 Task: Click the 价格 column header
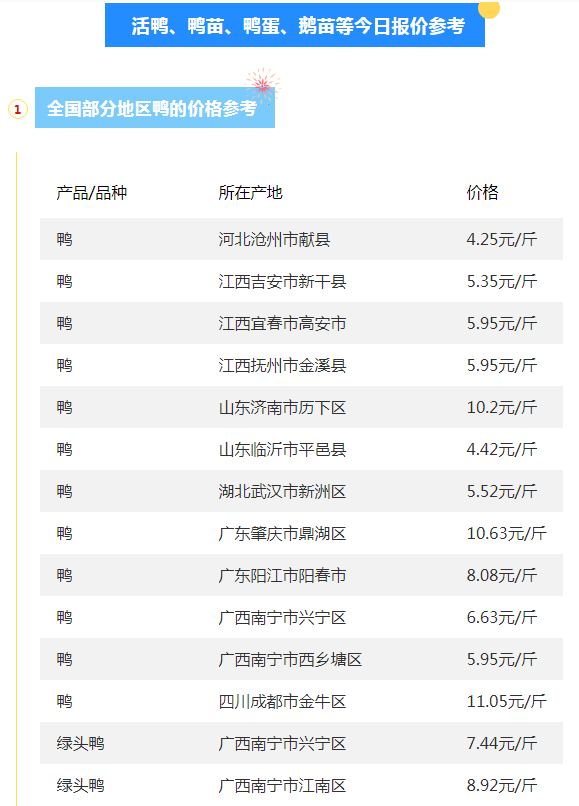(x=482, y=193)
